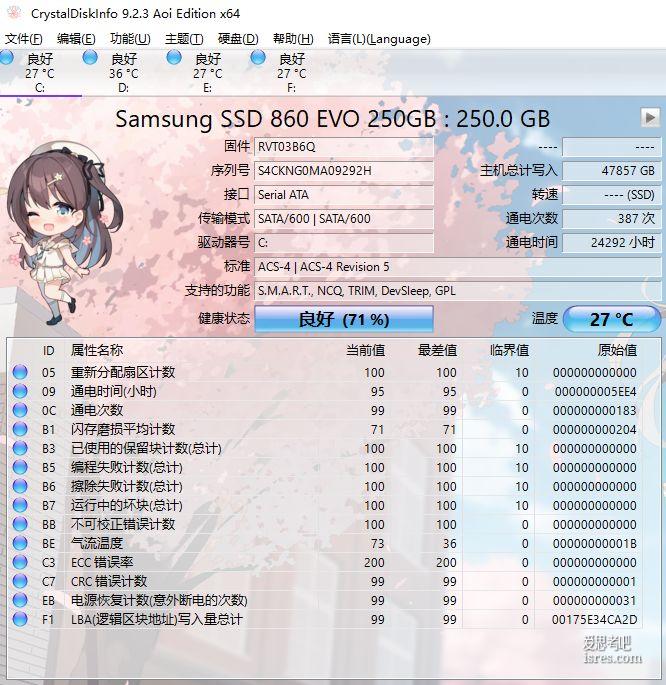Viewport: 666px width, 685px height.
Task: Click the 最差值 column header
Action: (437, 350)
